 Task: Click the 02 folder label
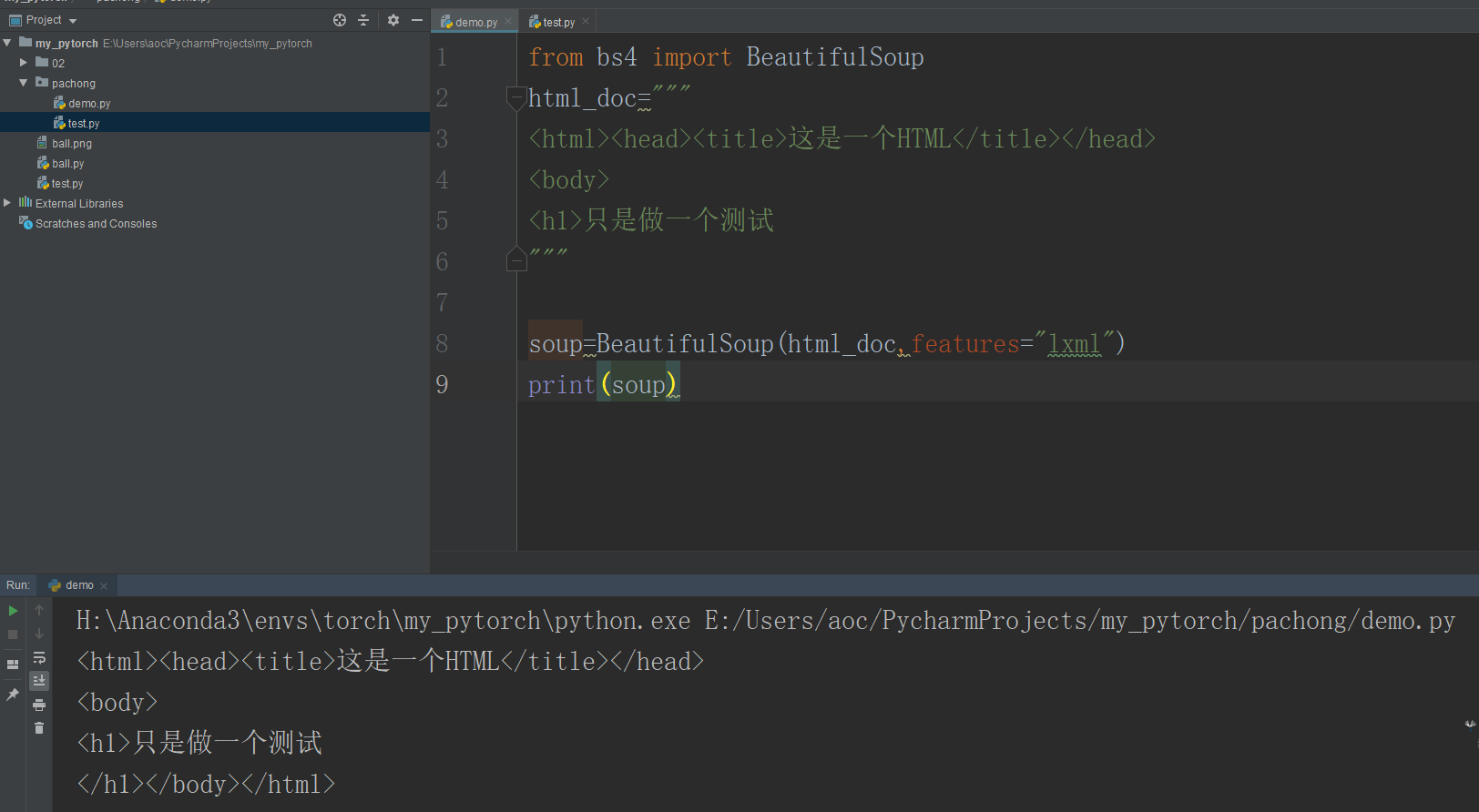click(58, 64)
